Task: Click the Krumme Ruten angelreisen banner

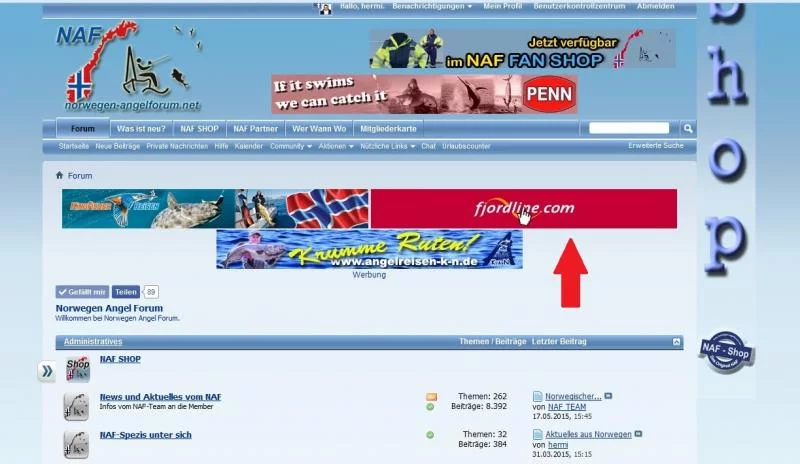Action: click(x=369, y=249)
